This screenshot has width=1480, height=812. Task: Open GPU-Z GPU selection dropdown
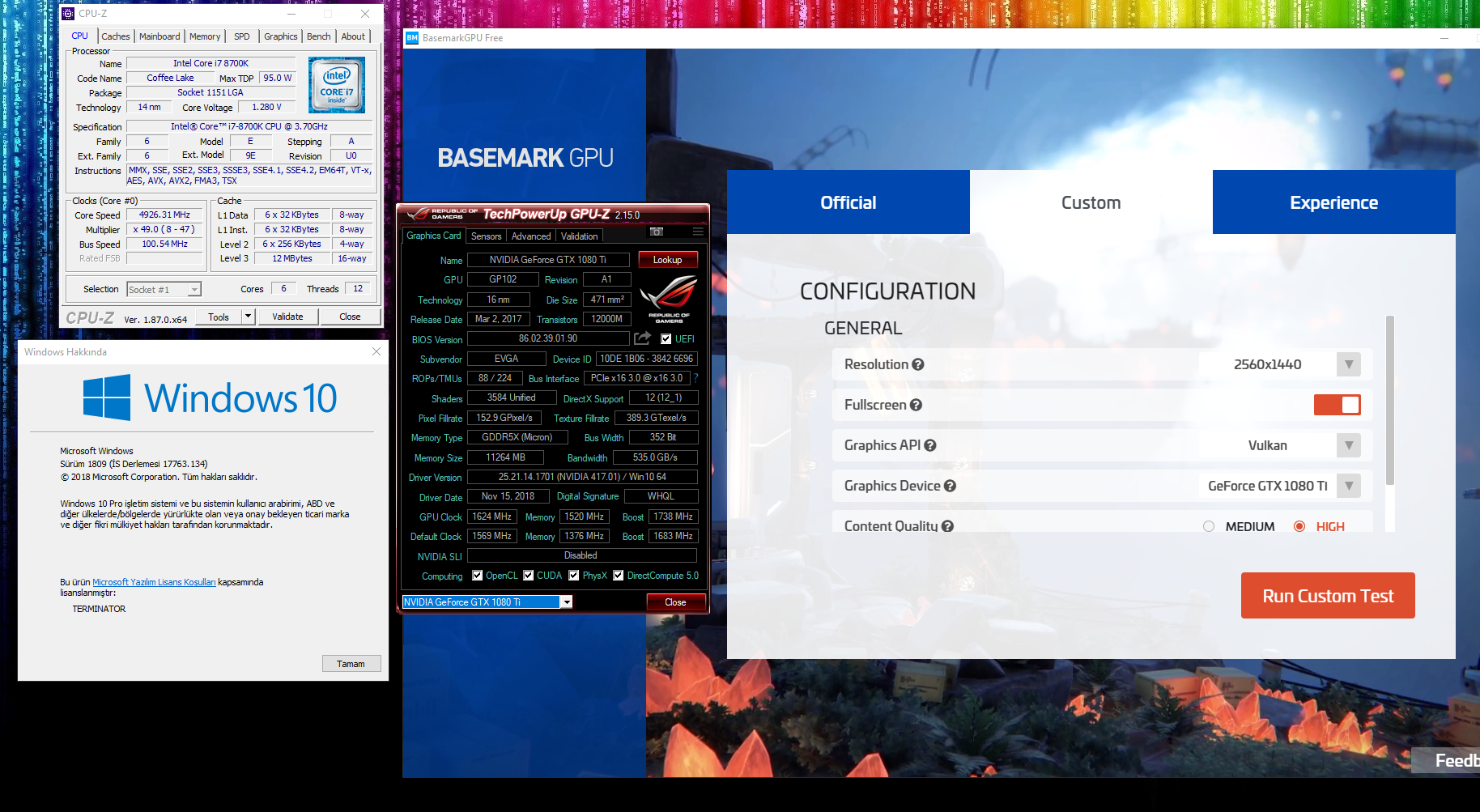pos(567,602)
